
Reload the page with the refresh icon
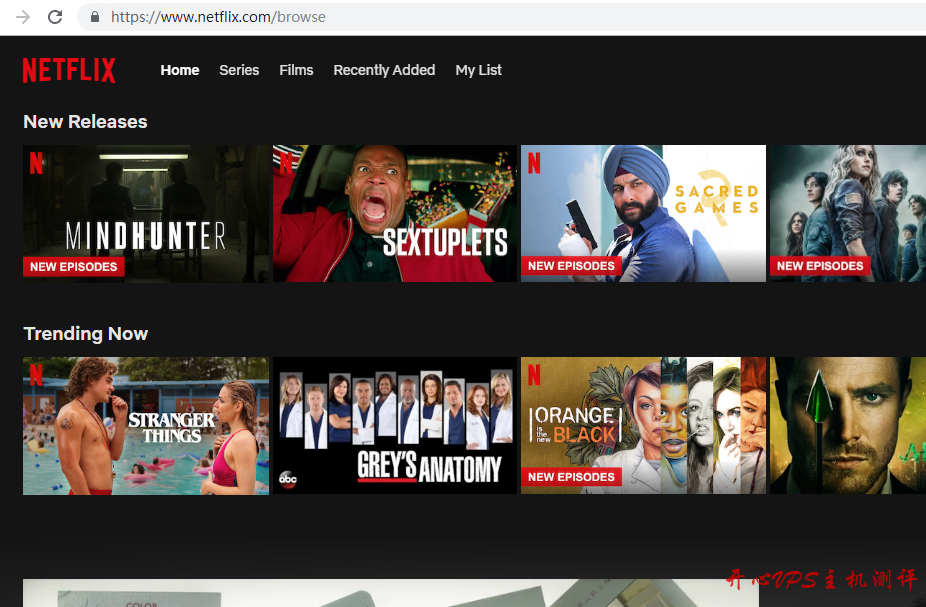point(55,17)
